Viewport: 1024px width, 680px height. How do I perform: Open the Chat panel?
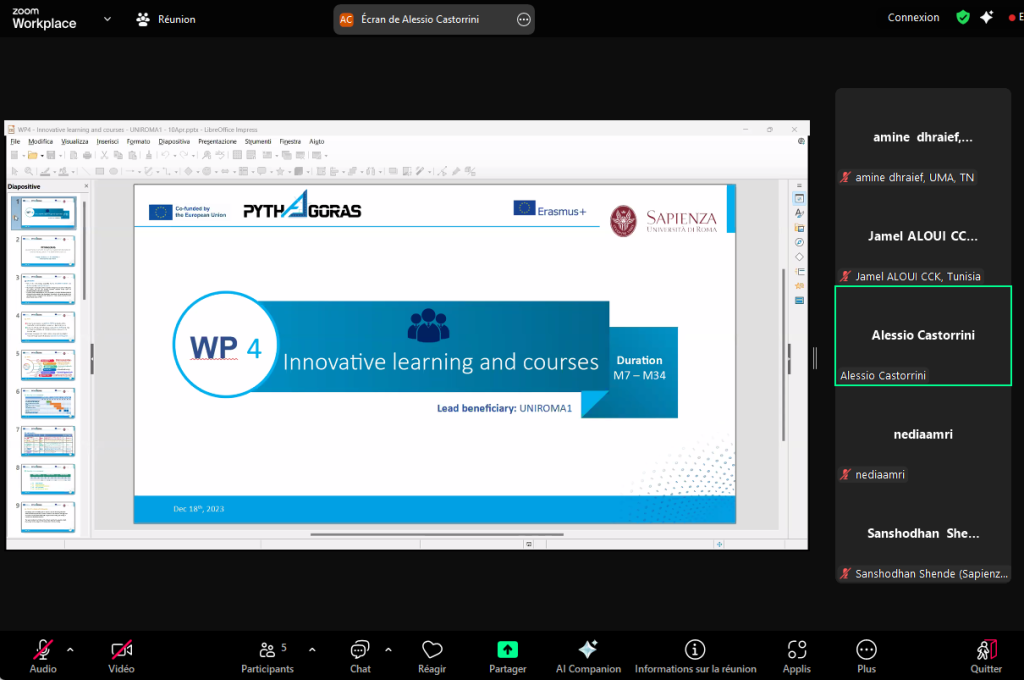pos(360,656)
